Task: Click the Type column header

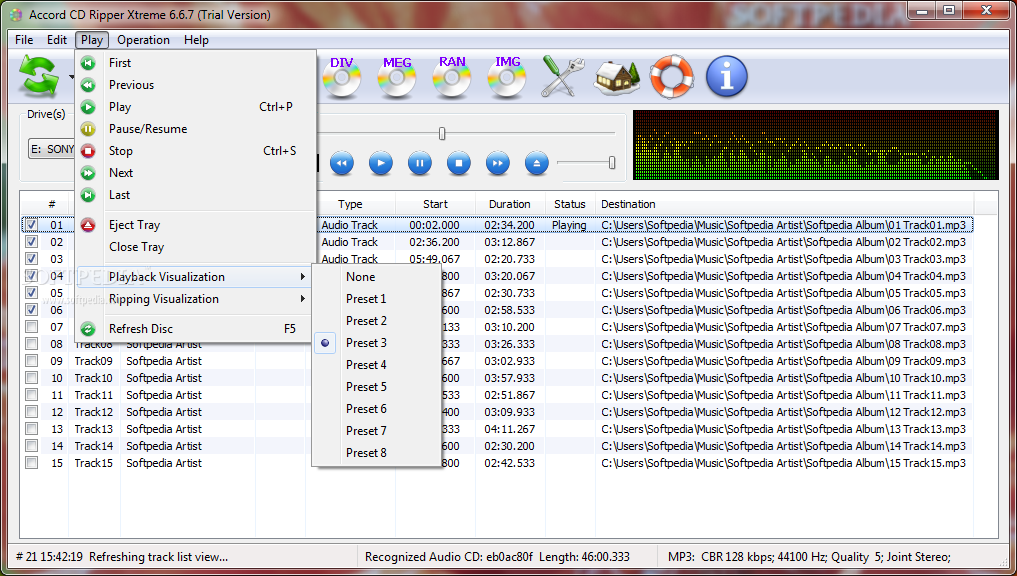Action: coord(350,204)
